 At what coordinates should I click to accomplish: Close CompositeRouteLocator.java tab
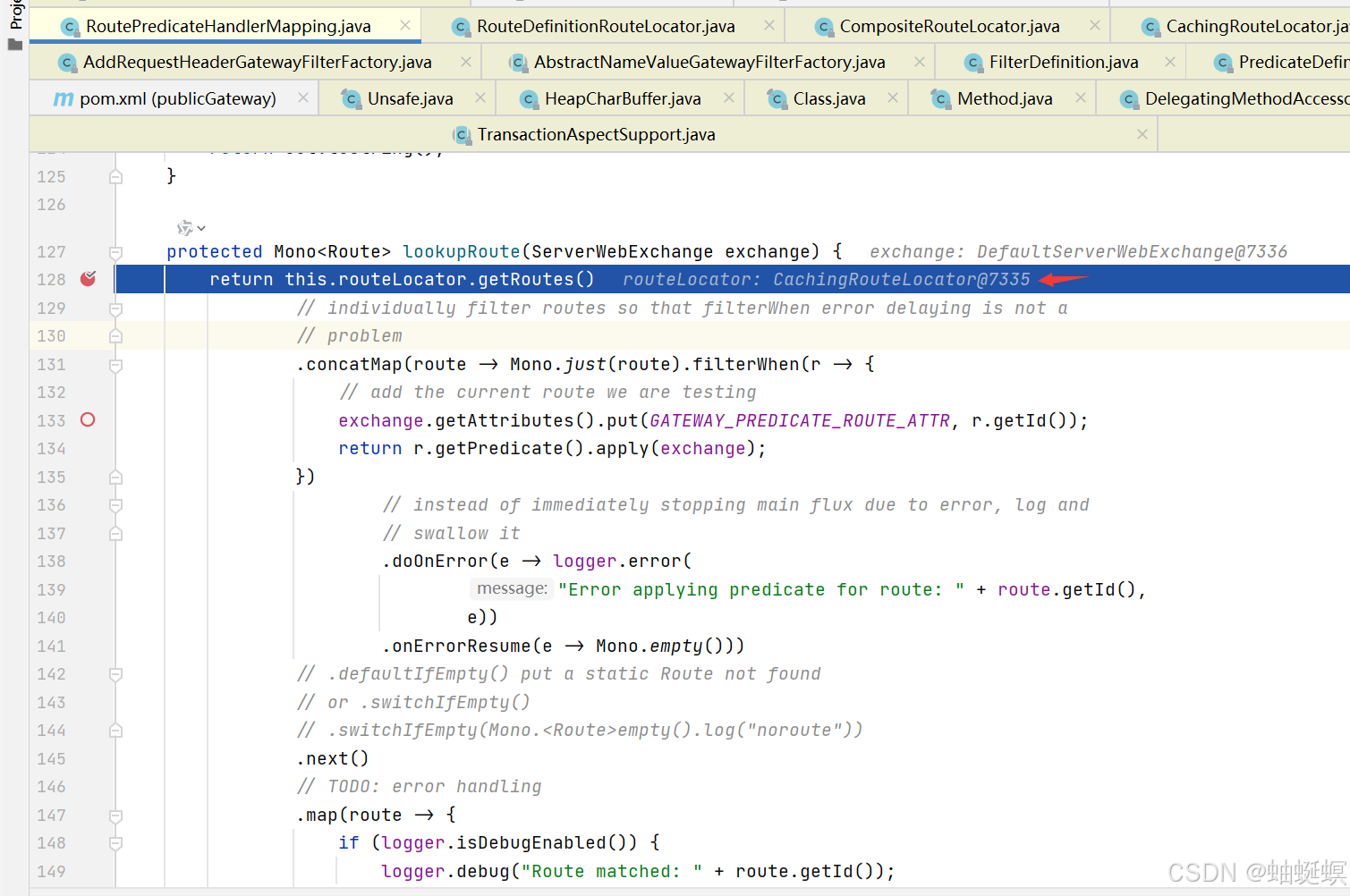click(x=1095, y=25)
